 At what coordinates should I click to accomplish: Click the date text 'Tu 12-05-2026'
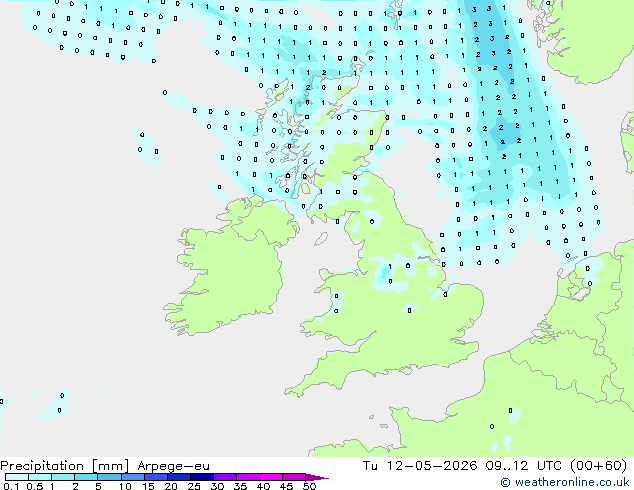[420, 465]
